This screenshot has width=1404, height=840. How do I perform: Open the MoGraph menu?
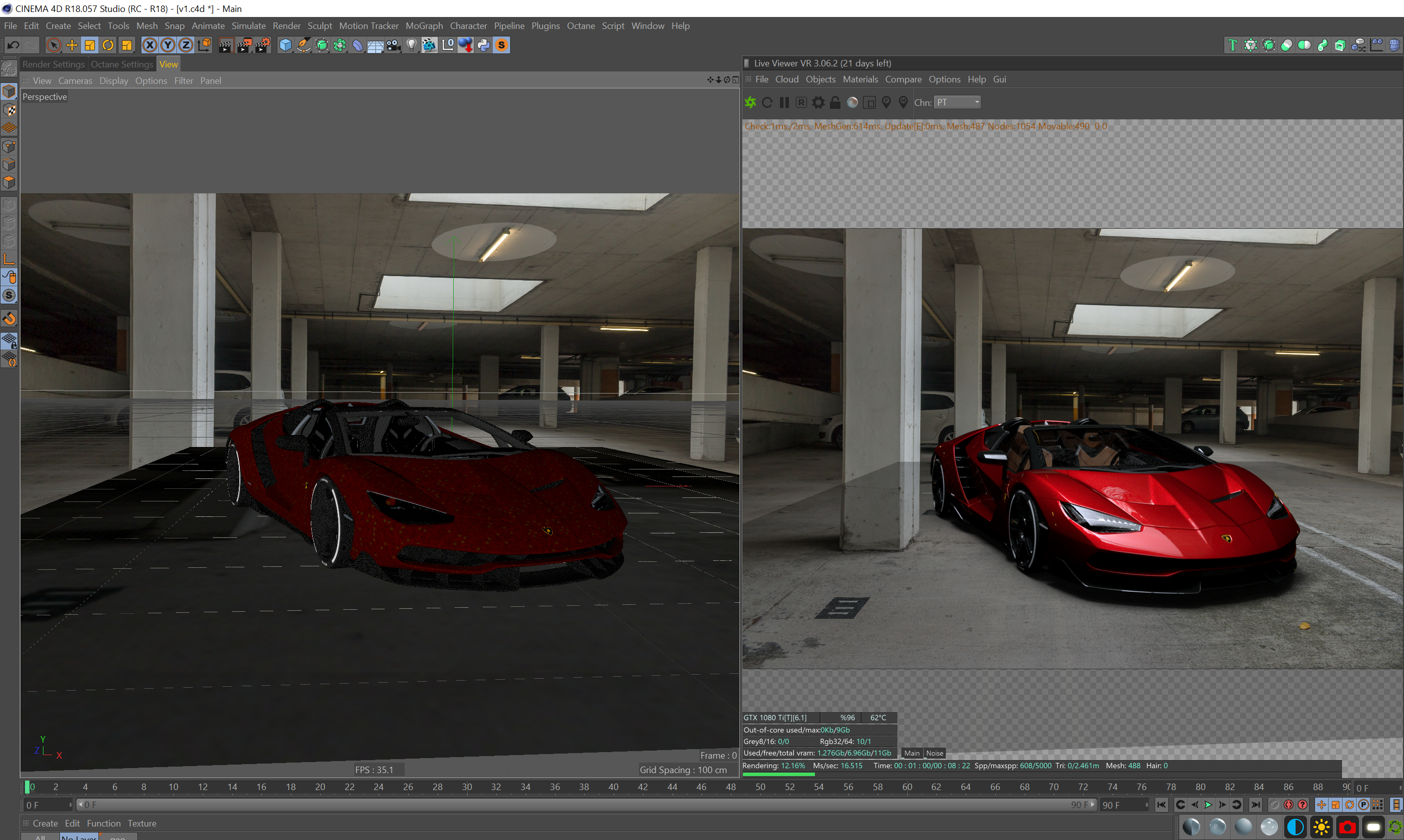click(x=424, y=26)
